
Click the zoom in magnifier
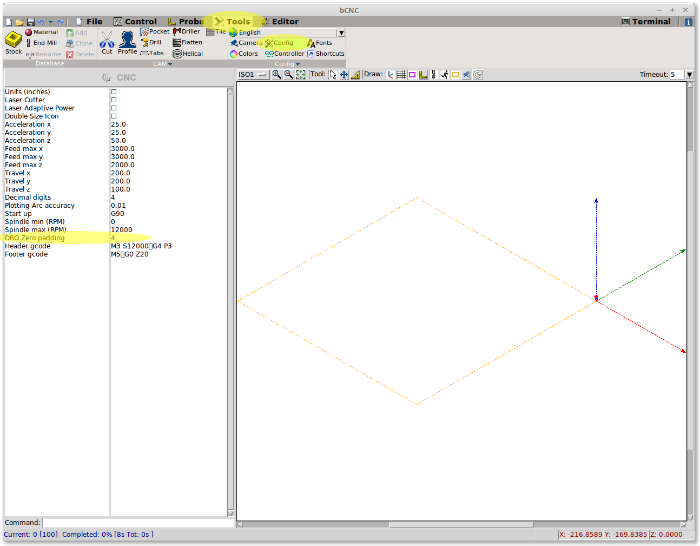[x=277, y=75]
